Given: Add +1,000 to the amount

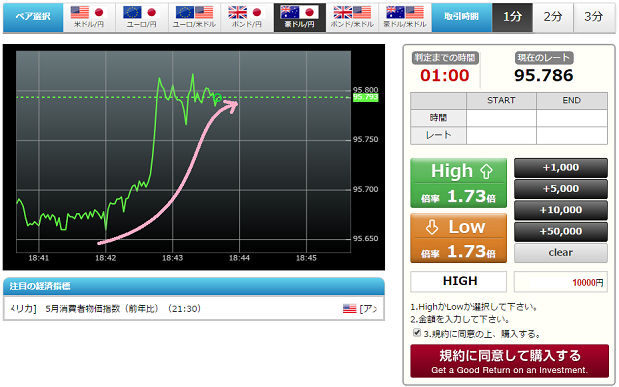Looking at the screenshot, I should (561, 168).
